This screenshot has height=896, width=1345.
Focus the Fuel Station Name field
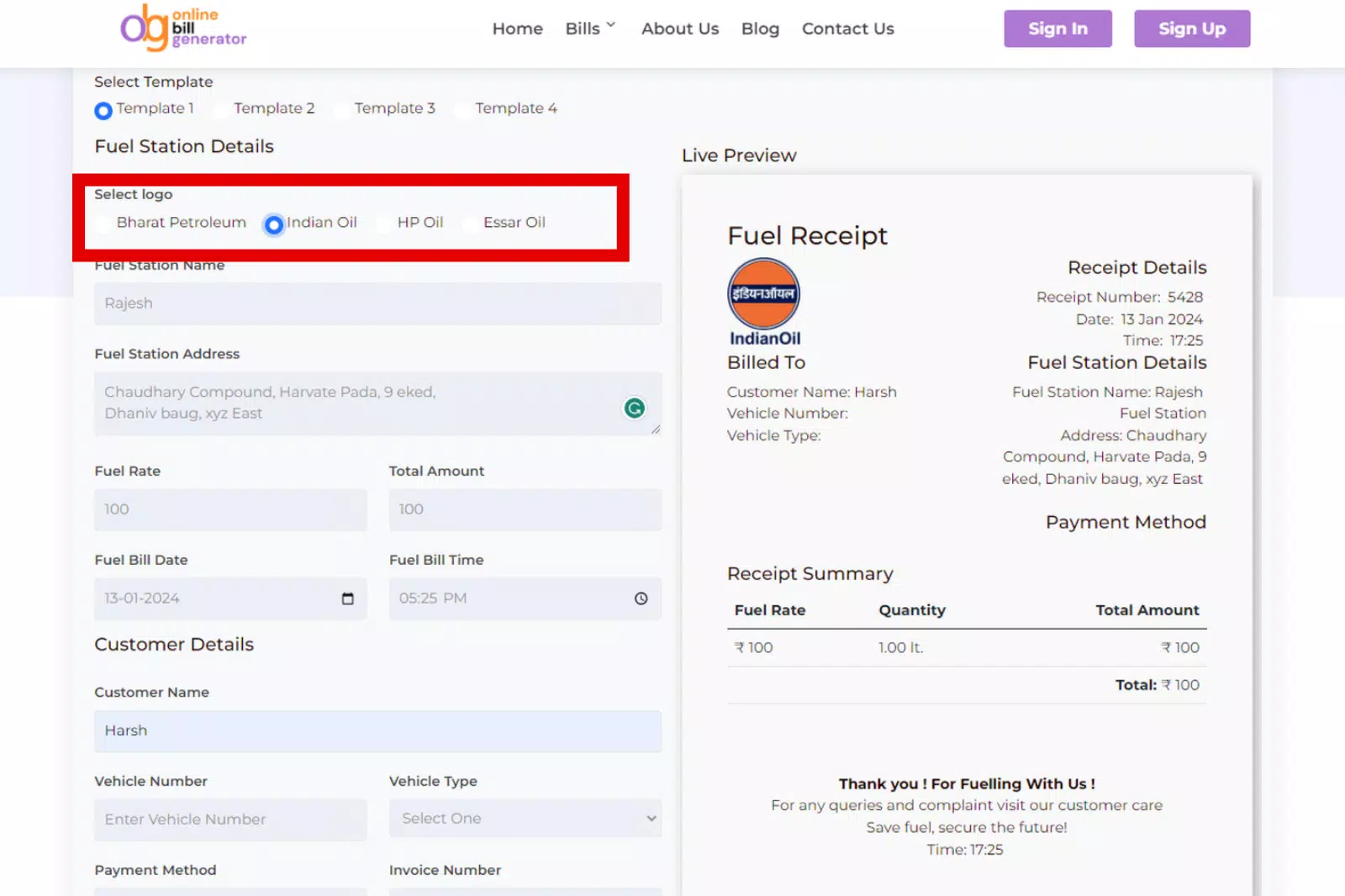(x=377, y=303)
